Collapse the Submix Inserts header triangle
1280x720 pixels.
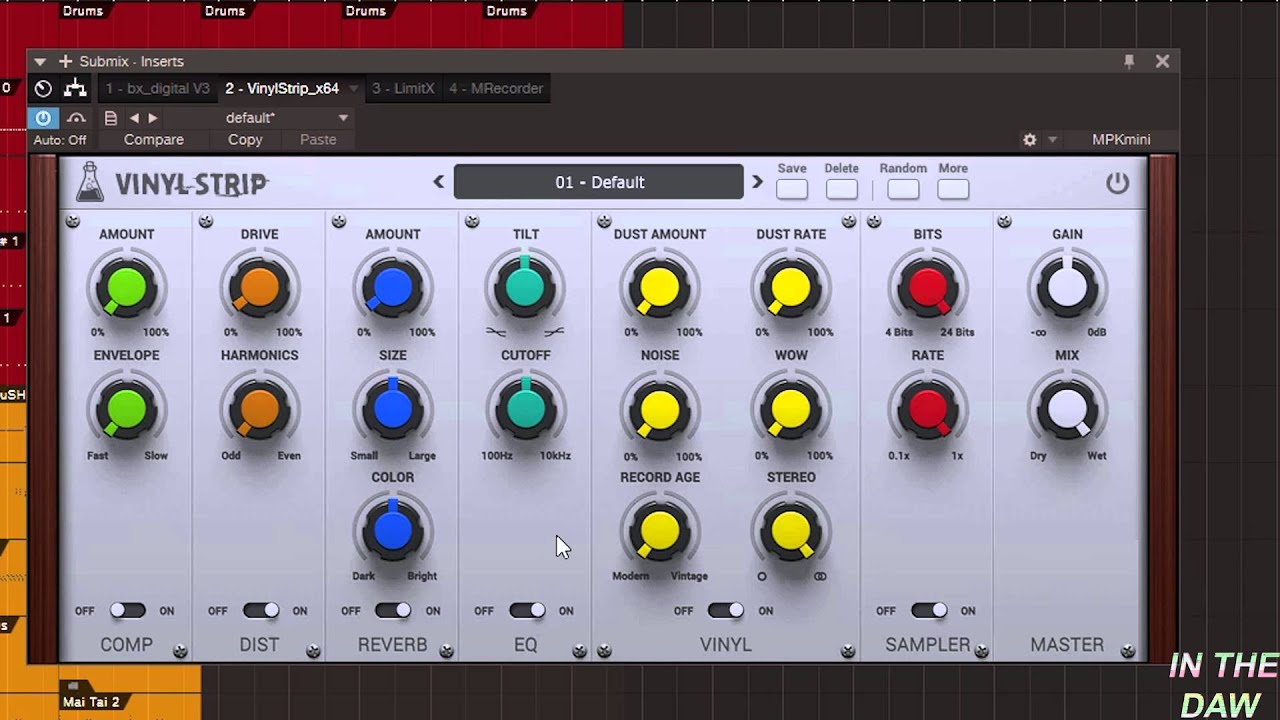40,61
